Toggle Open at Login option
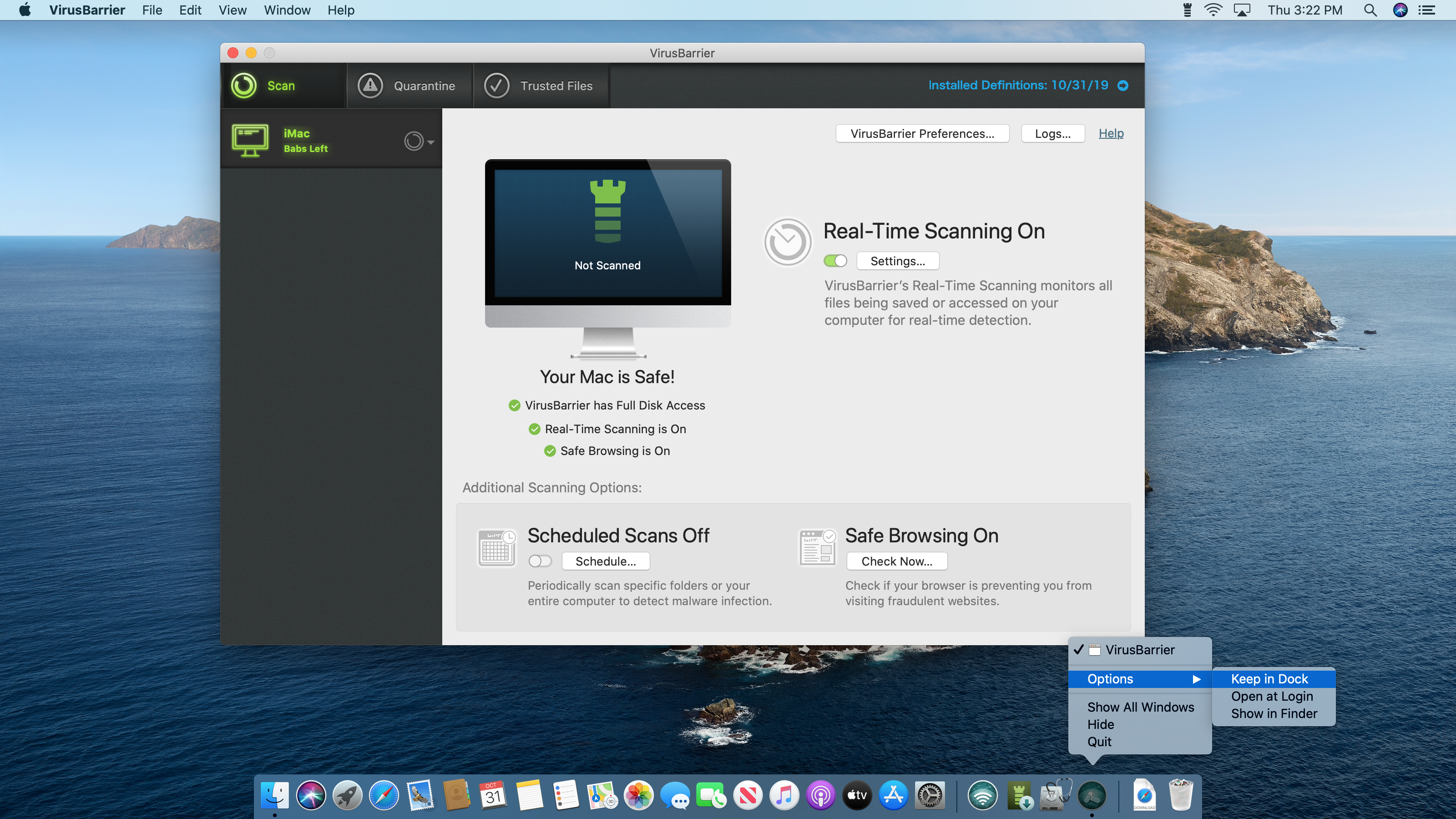 tap(1274, 696)
